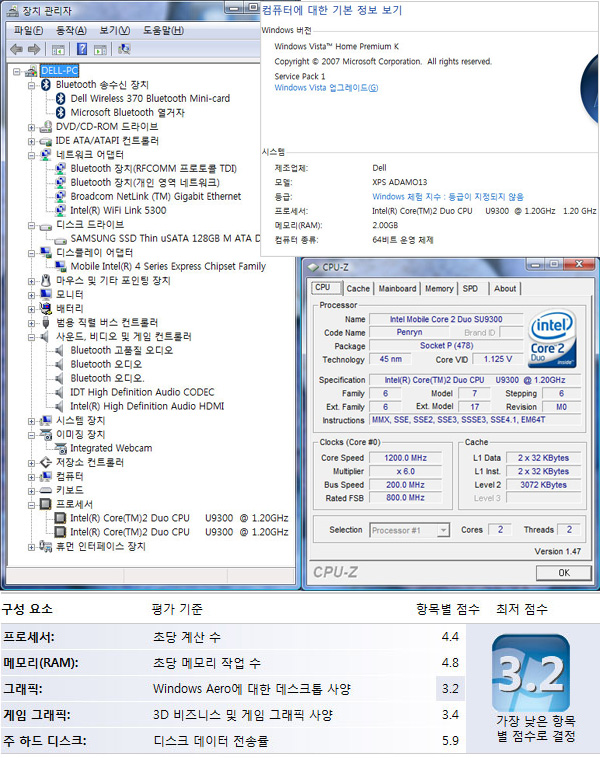The height and width of the screenshot is (758, 600).
Task: Click the IDT High Definition Audio CODEC speaker icon
Action: [59, 392]
